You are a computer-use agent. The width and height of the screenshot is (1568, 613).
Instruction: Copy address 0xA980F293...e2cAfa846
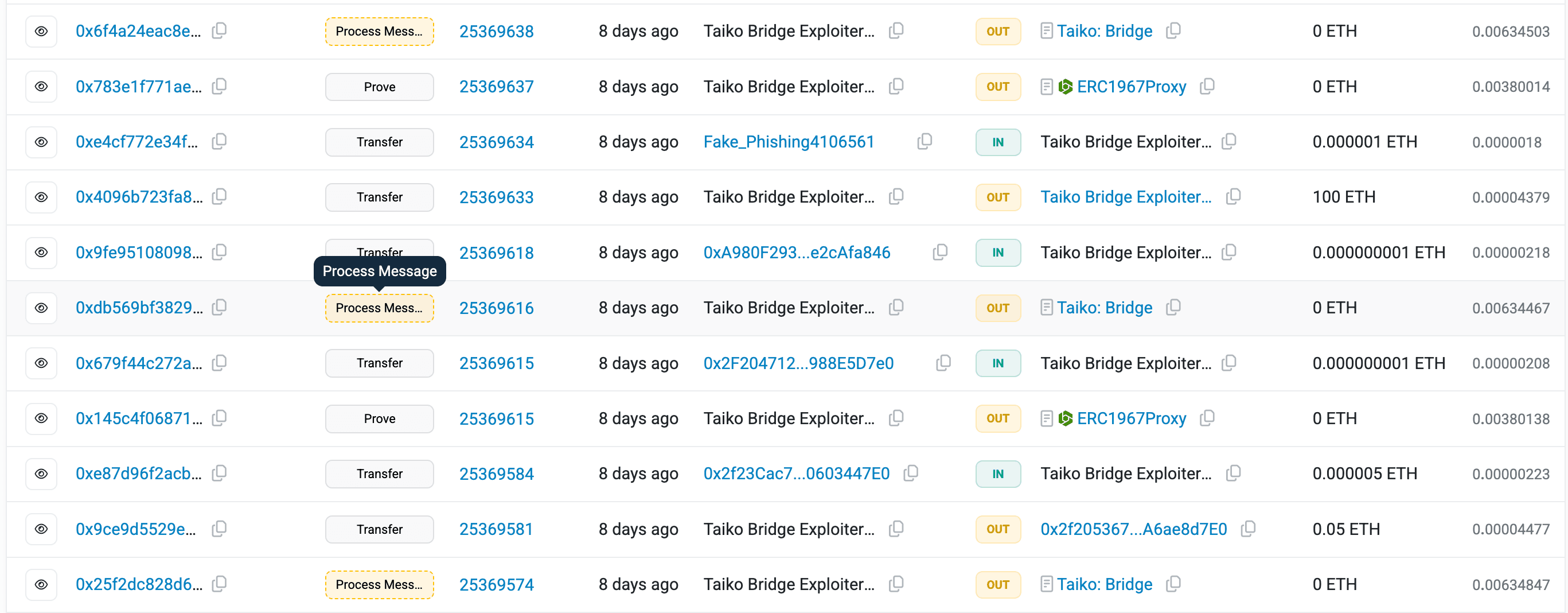(x=940, y=251)
